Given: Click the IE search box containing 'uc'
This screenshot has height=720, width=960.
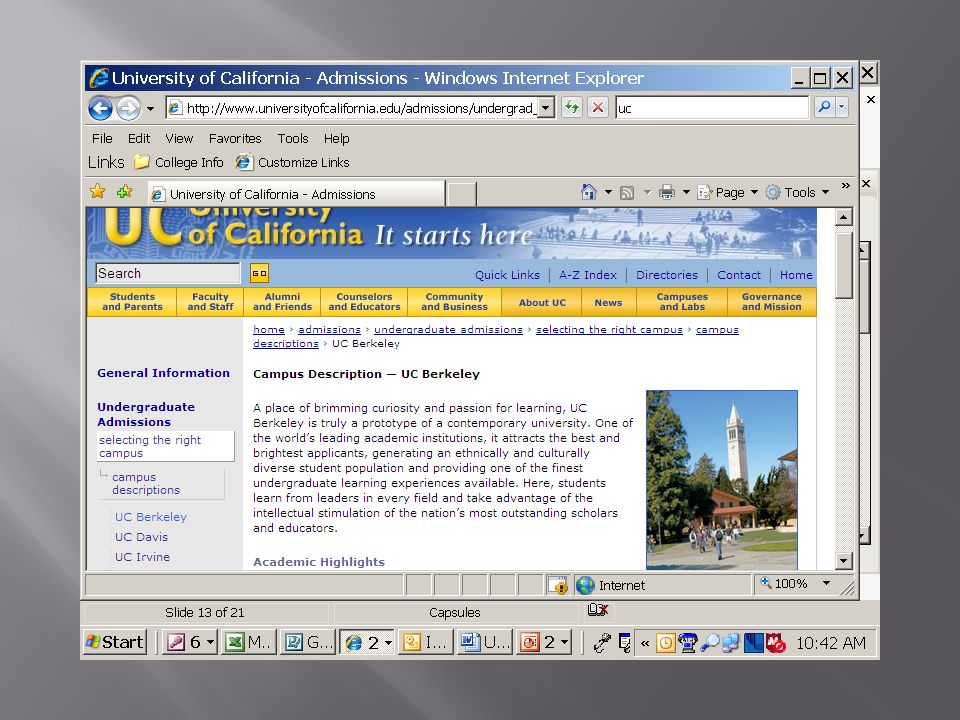Looking at the screenshot, I should [712, 108].
